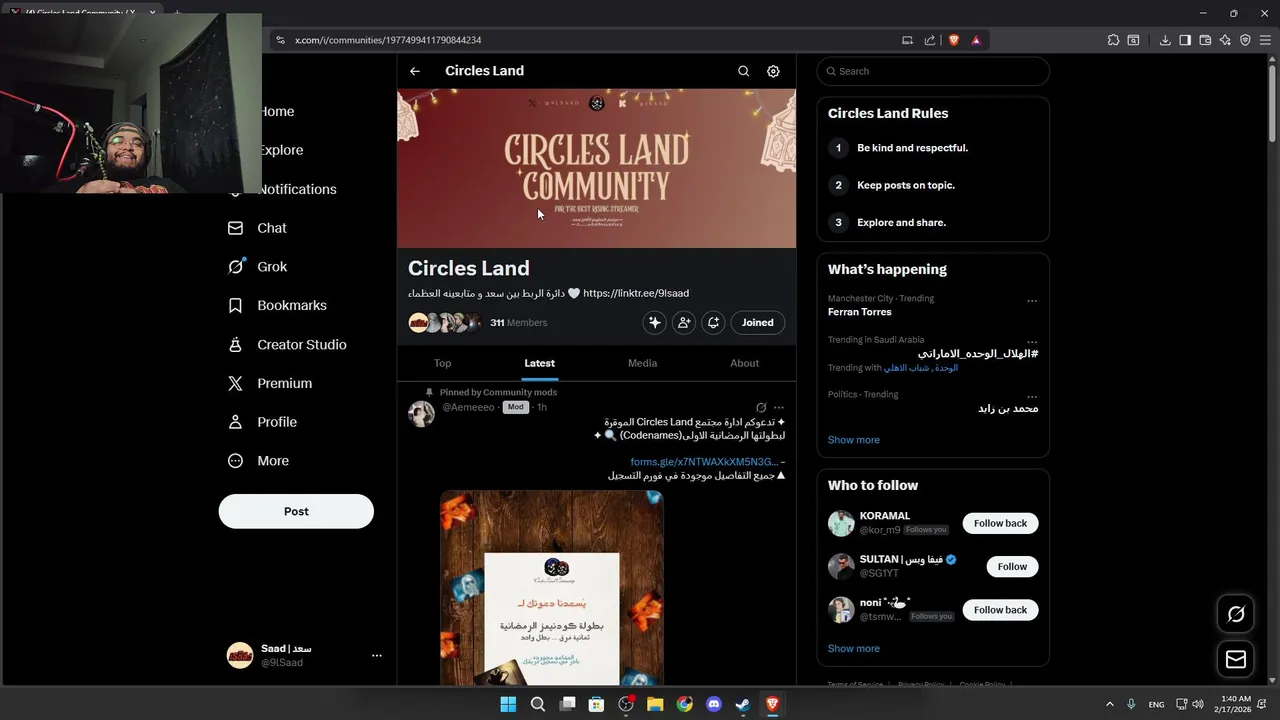
Task: View the 311 Members list
Action: [x=518, y=322]
